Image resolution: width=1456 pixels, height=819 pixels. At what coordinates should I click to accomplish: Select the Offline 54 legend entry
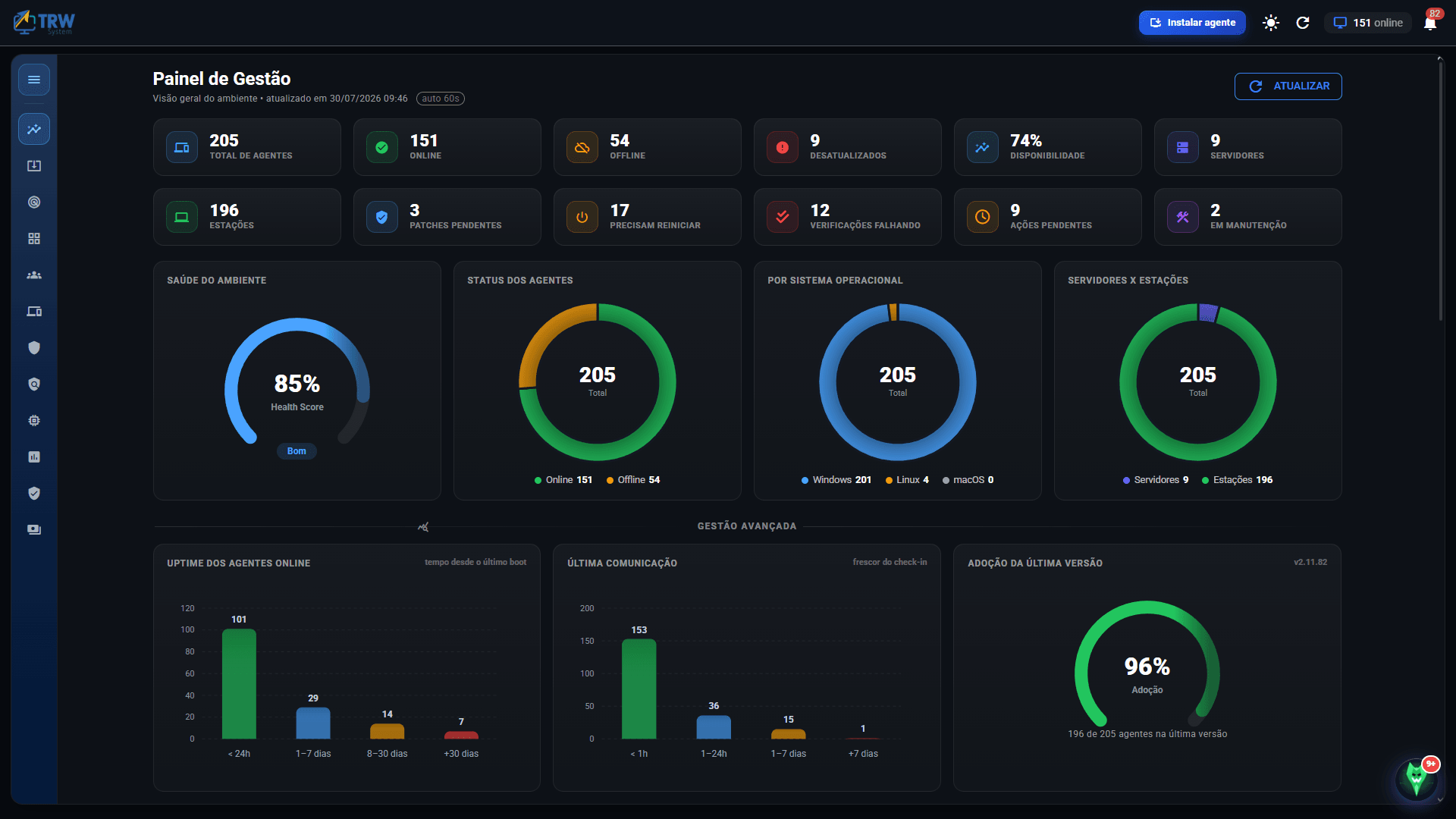point(633,480)
